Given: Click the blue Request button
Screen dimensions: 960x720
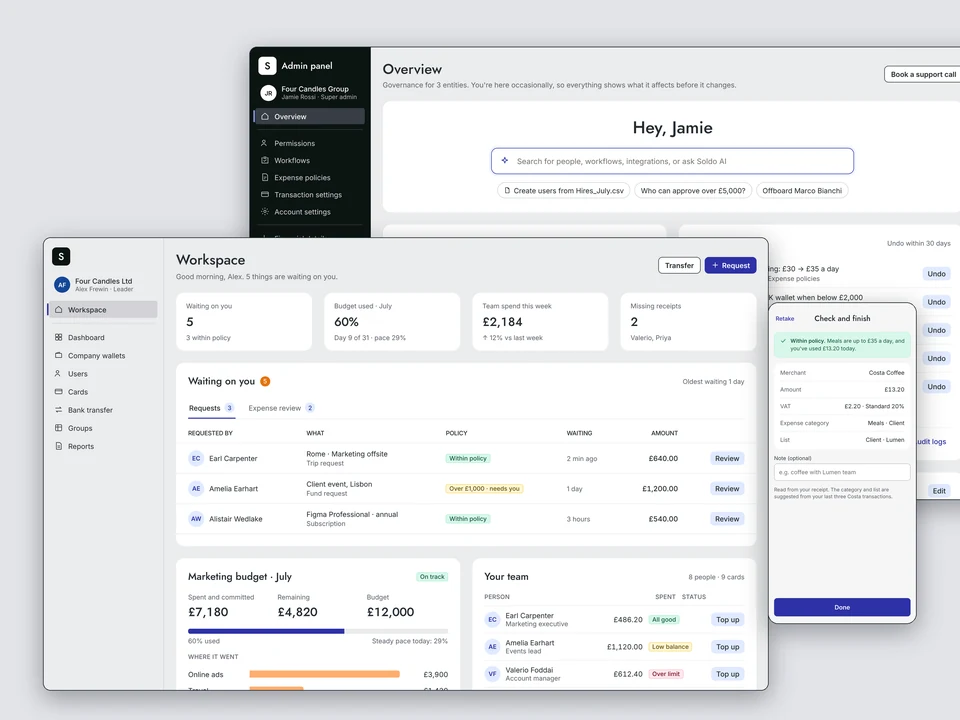Looking at the screenshot, I should (x=730, y=266).
